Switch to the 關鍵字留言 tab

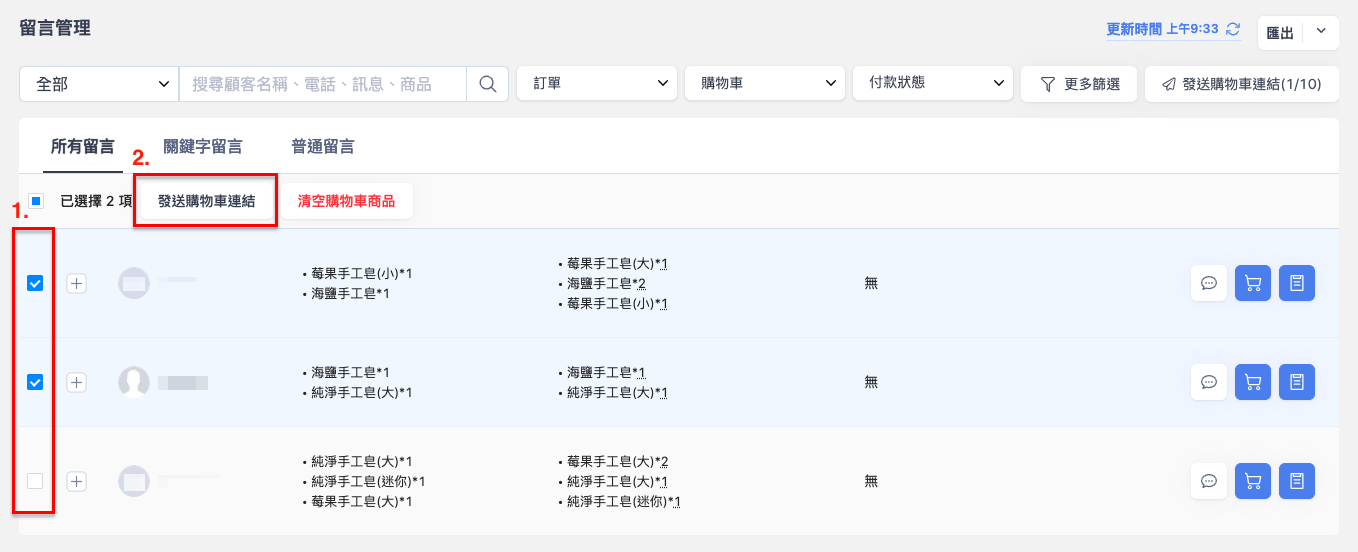tap(203, 146)
